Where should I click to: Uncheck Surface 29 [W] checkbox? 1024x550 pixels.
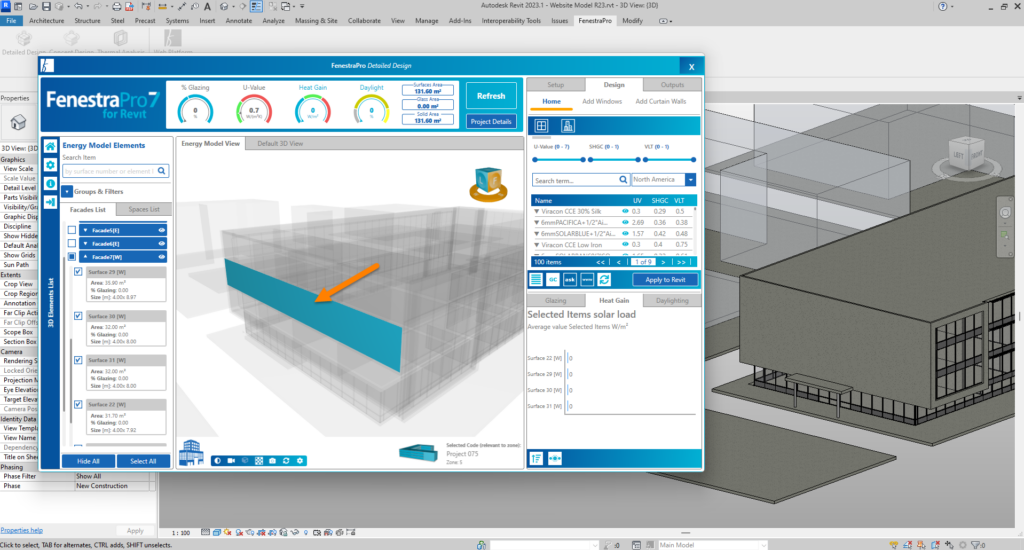point(78,272)
